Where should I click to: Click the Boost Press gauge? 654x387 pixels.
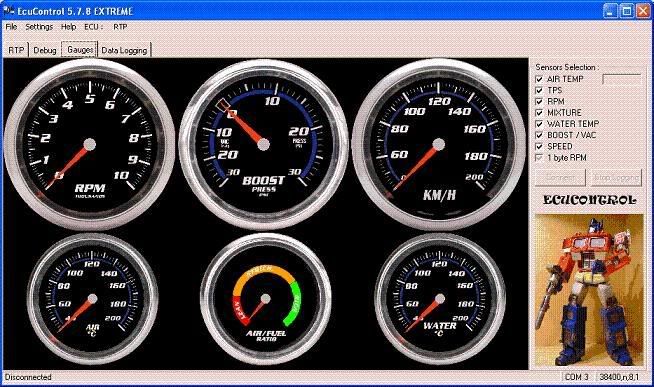tap(263, 144)
